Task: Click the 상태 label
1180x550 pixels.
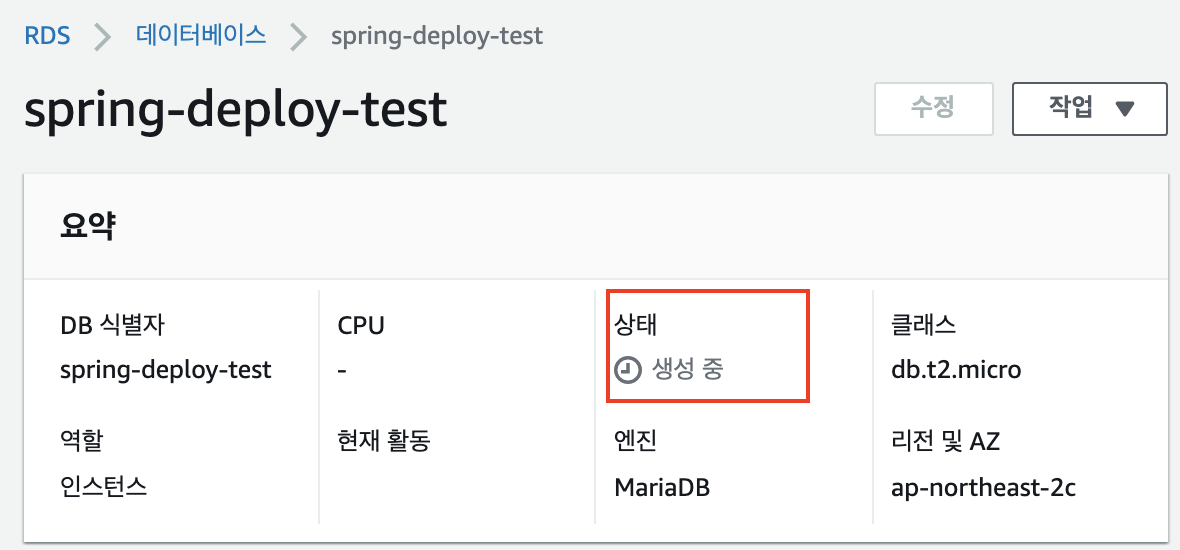Action: [x=636, y=326]
